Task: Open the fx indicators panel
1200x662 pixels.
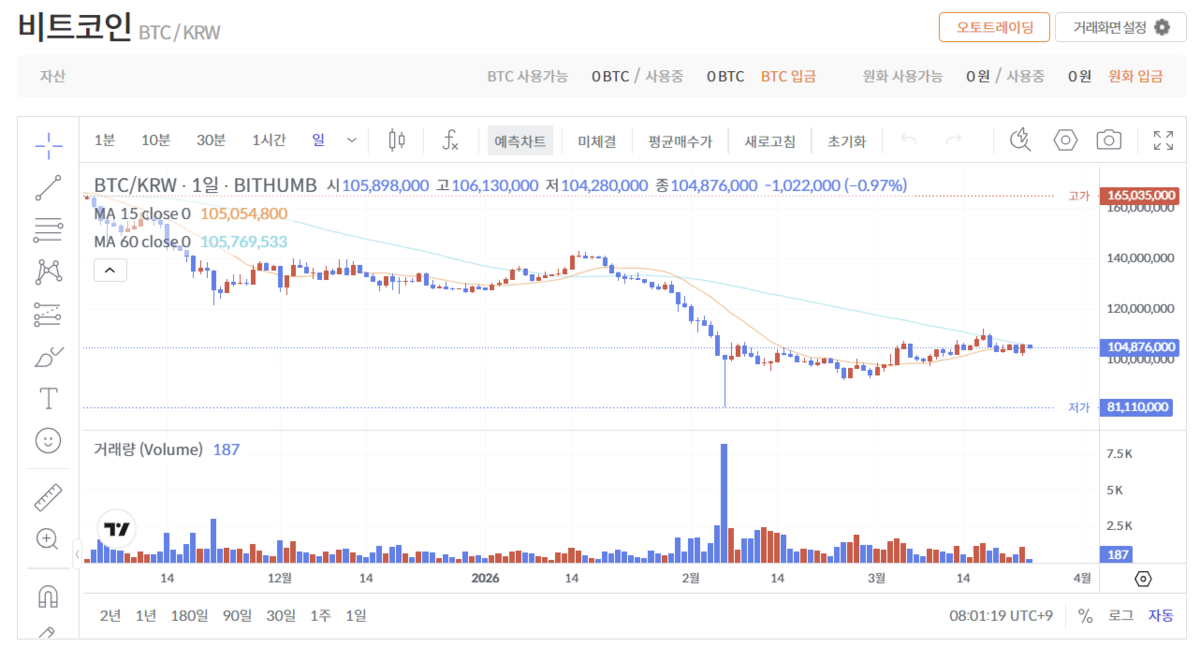Action: 450,140
